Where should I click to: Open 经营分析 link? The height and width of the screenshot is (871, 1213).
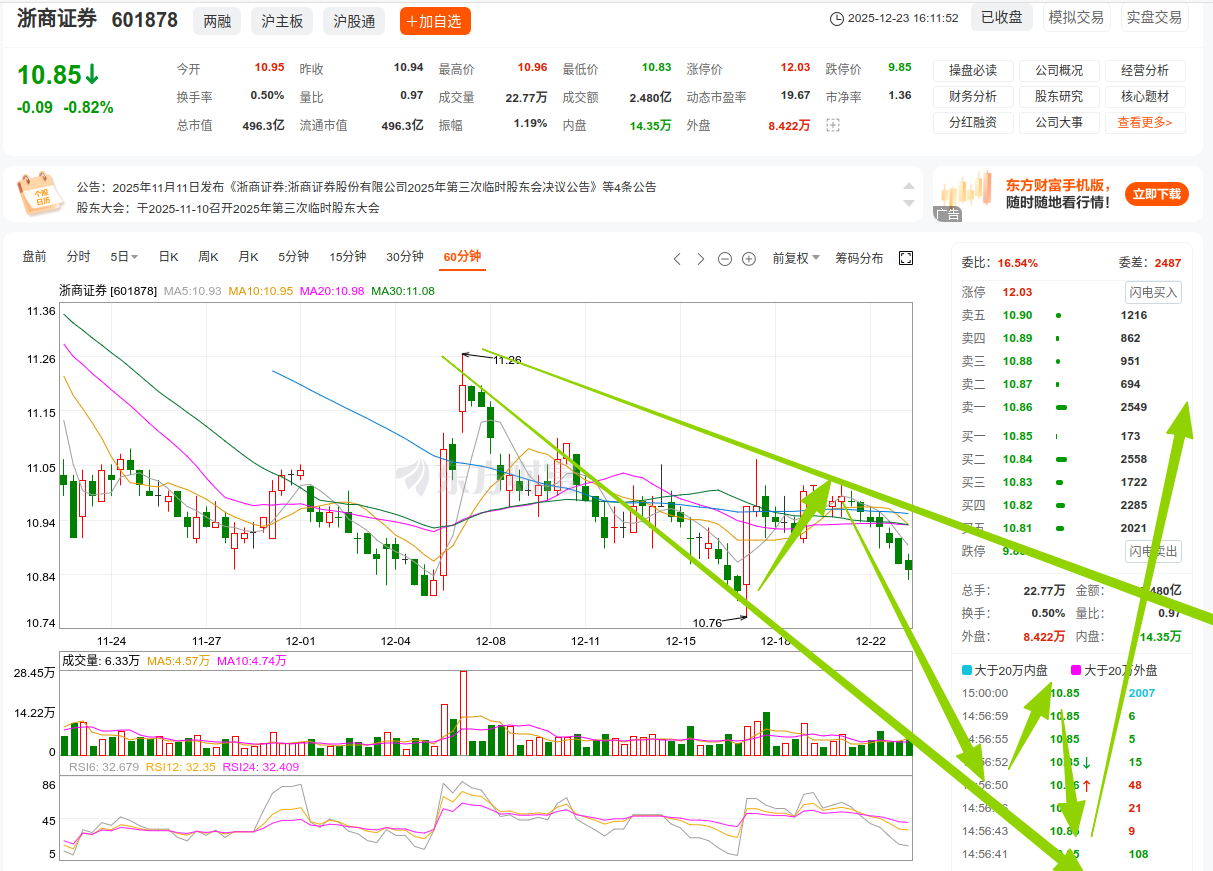point(1145,70)
